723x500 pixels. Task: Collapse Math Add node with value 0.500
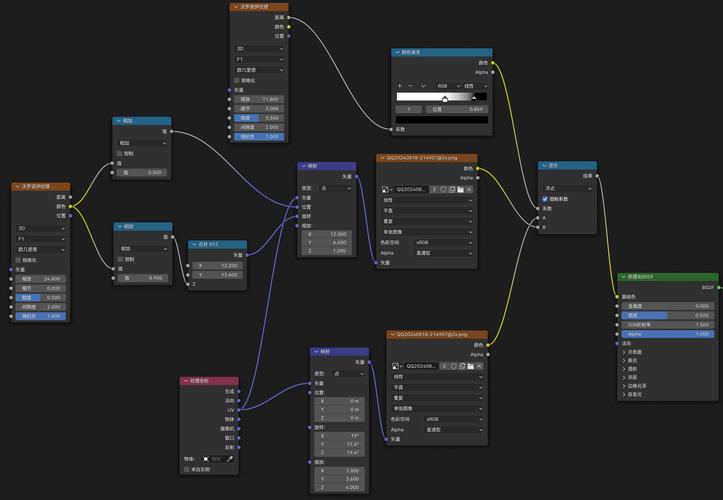119,120
